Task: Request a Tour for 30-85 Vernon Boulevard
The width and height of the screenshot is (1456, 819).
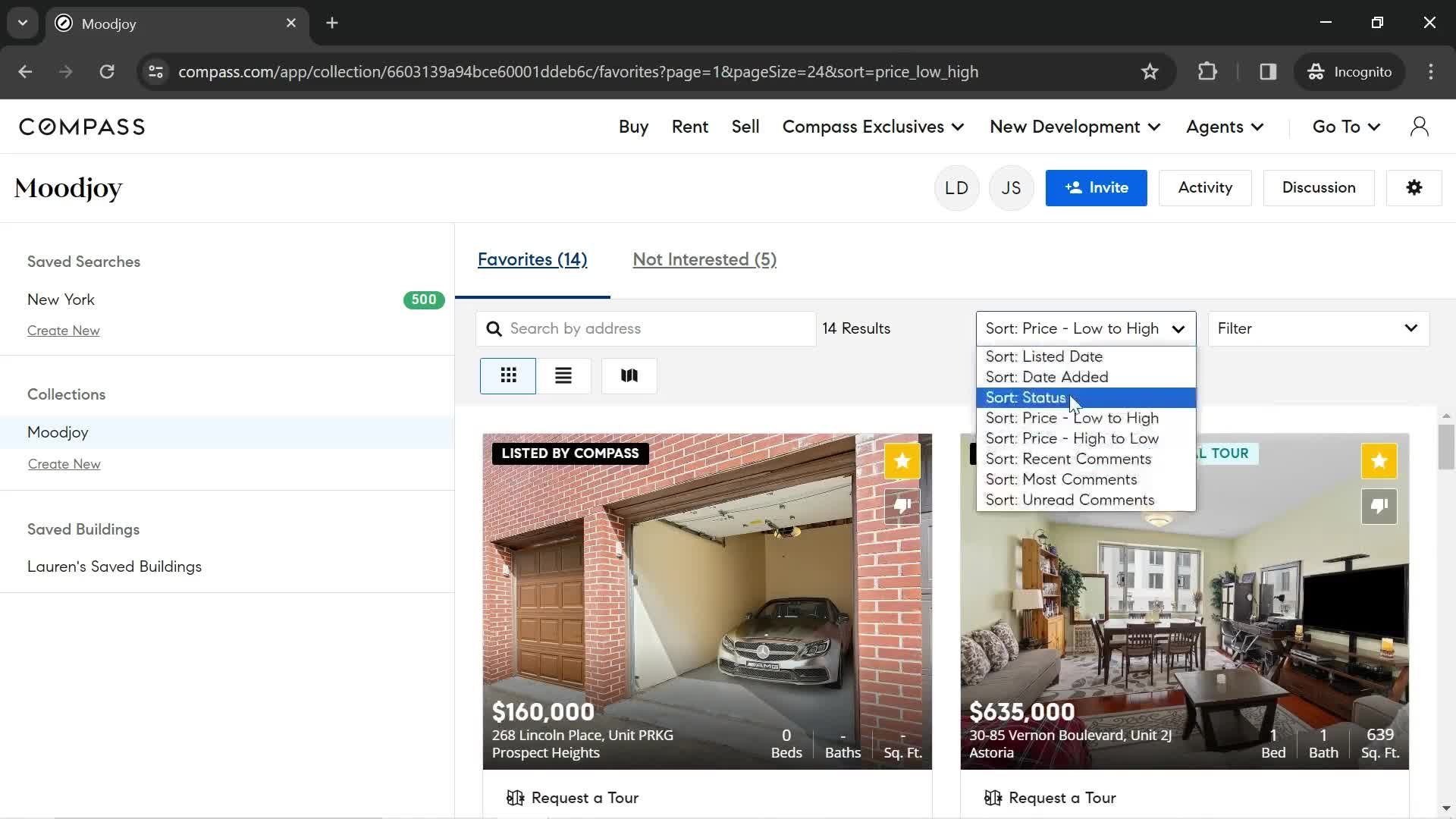Action: (1050, 798)
